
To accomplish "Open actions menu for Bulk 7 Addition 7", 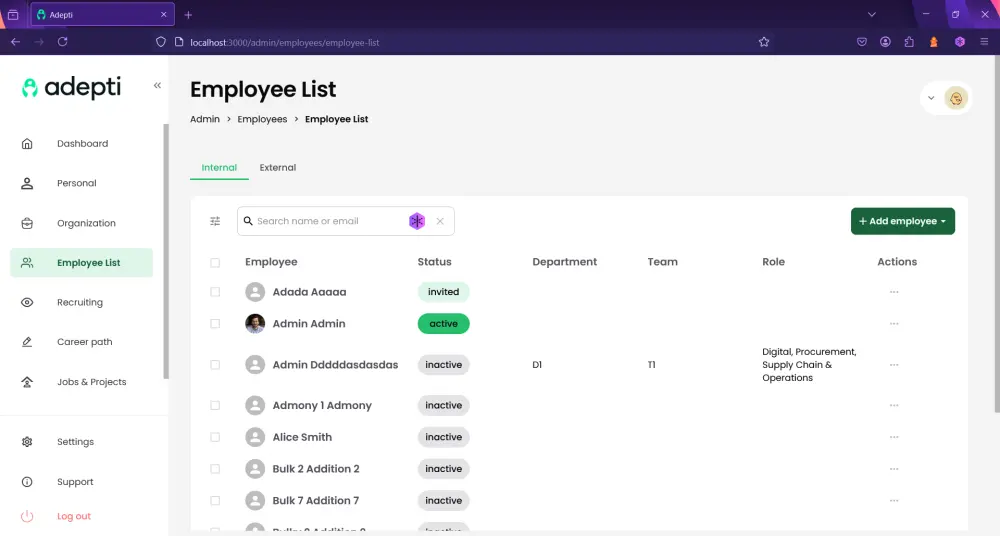I will tap(894, 500).
